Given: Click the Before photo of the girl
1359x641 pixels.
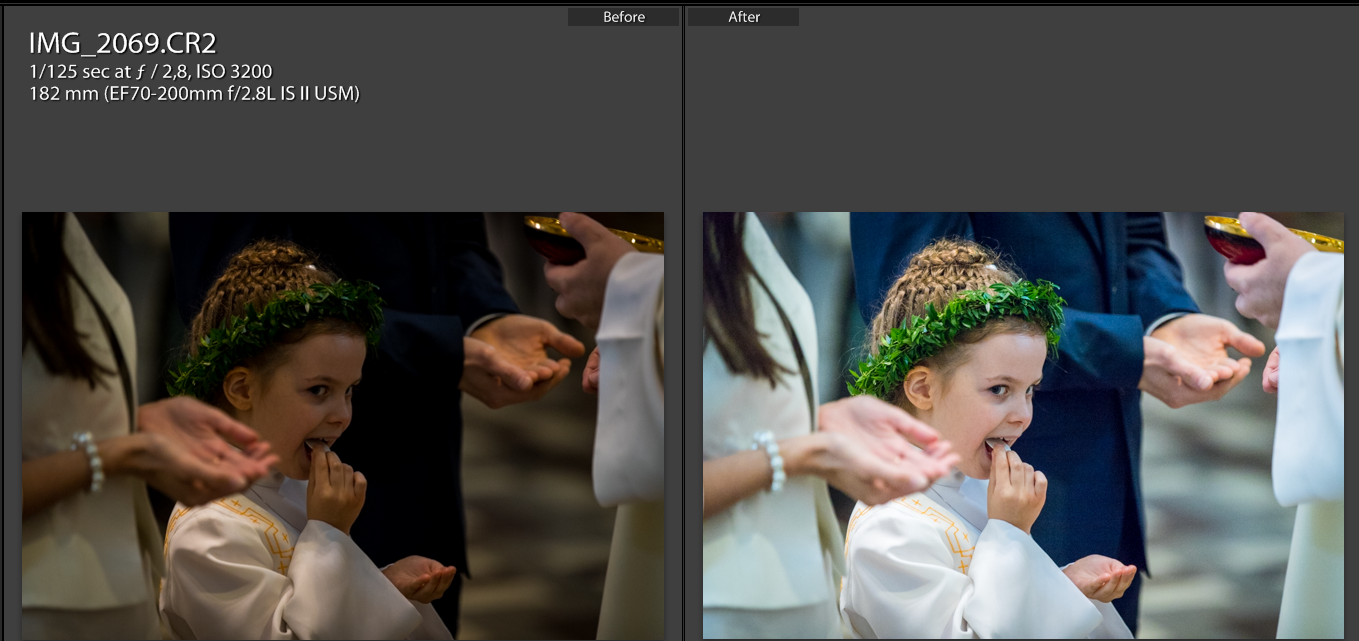Looking at the screenshot, I should 343,426.
